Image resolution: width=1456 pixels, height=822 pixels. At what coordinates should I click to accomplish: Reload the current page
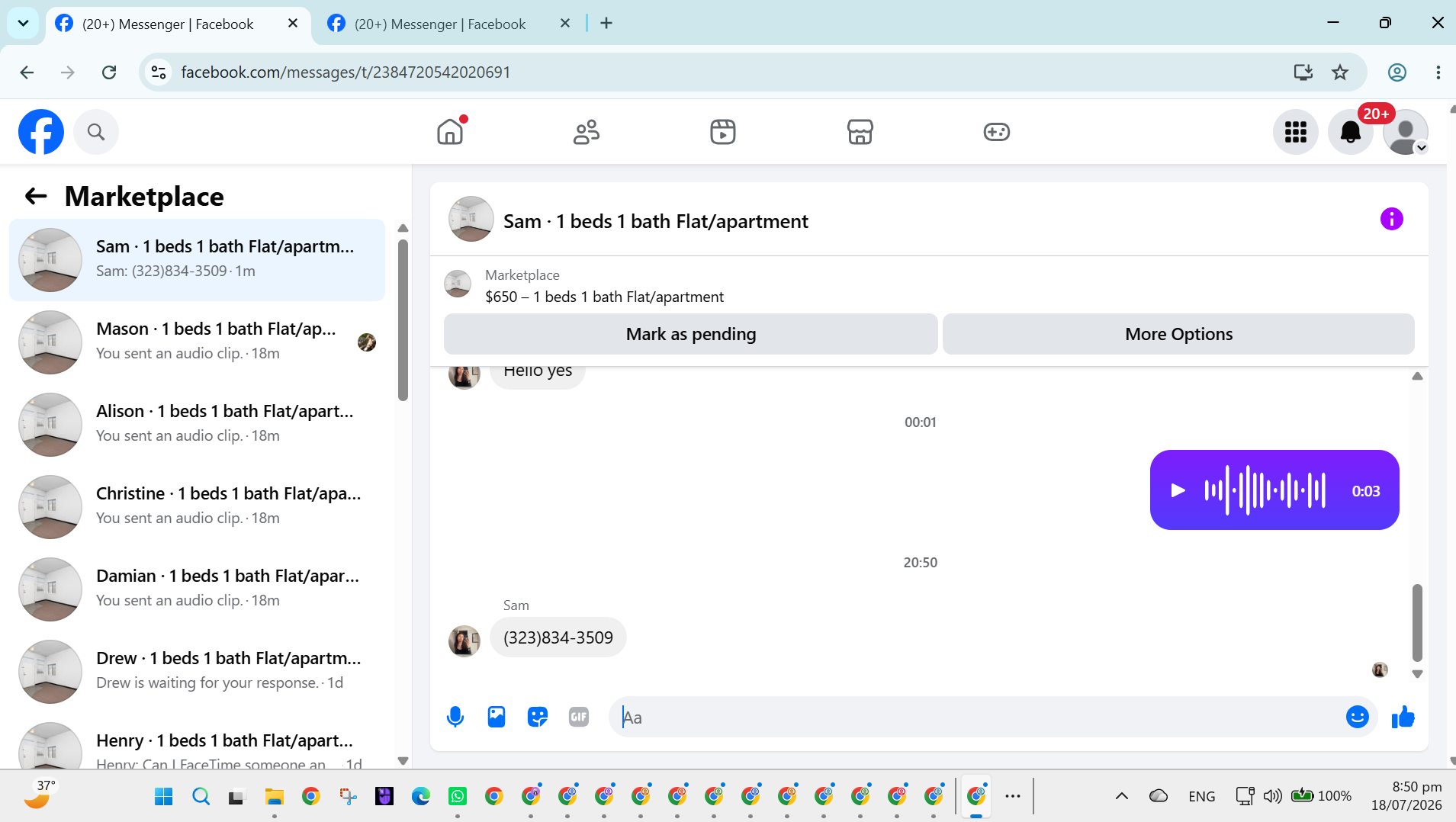(x=109, y=72)
